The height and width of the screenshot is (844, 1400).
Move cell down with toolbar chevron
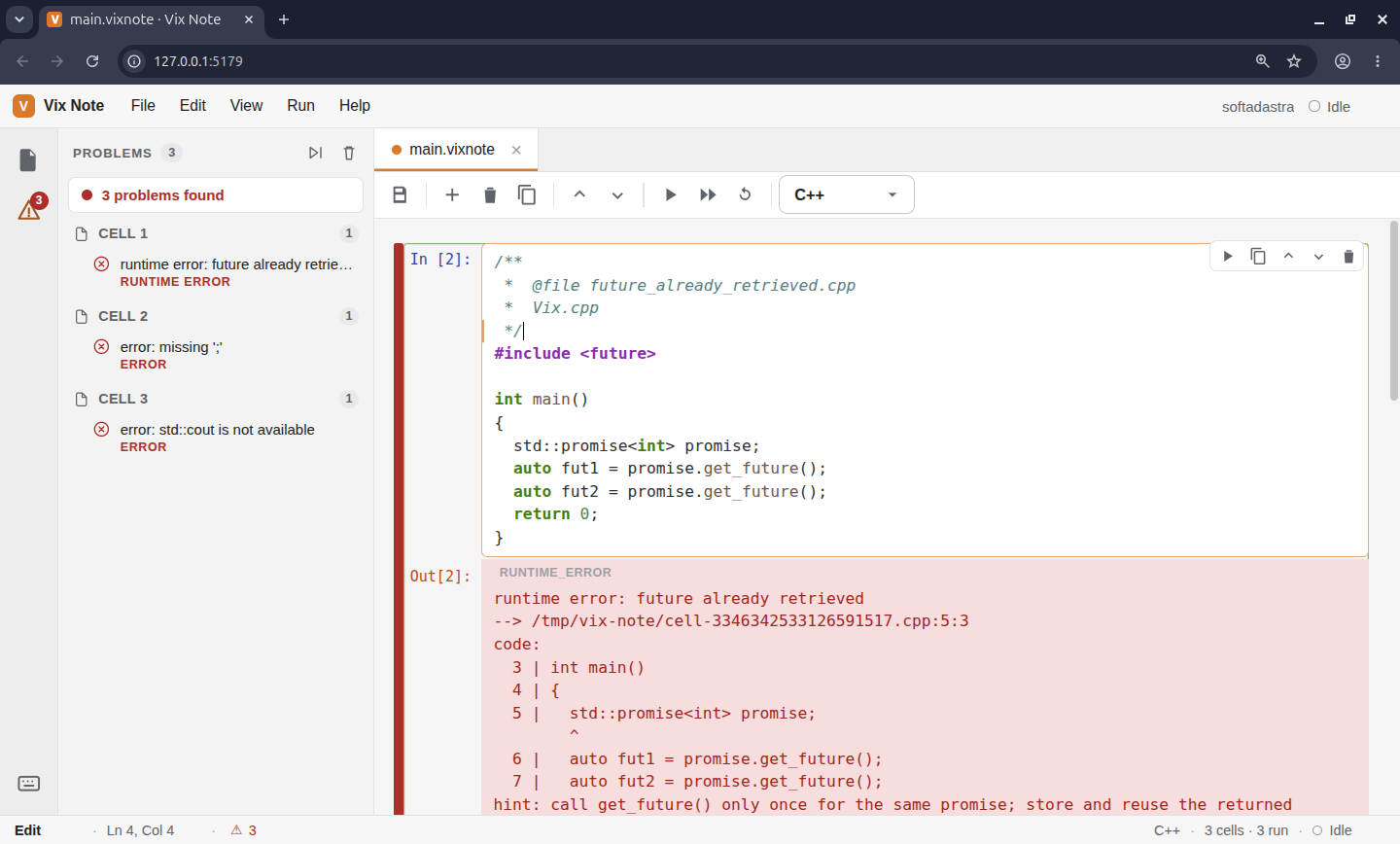point(617,194)
